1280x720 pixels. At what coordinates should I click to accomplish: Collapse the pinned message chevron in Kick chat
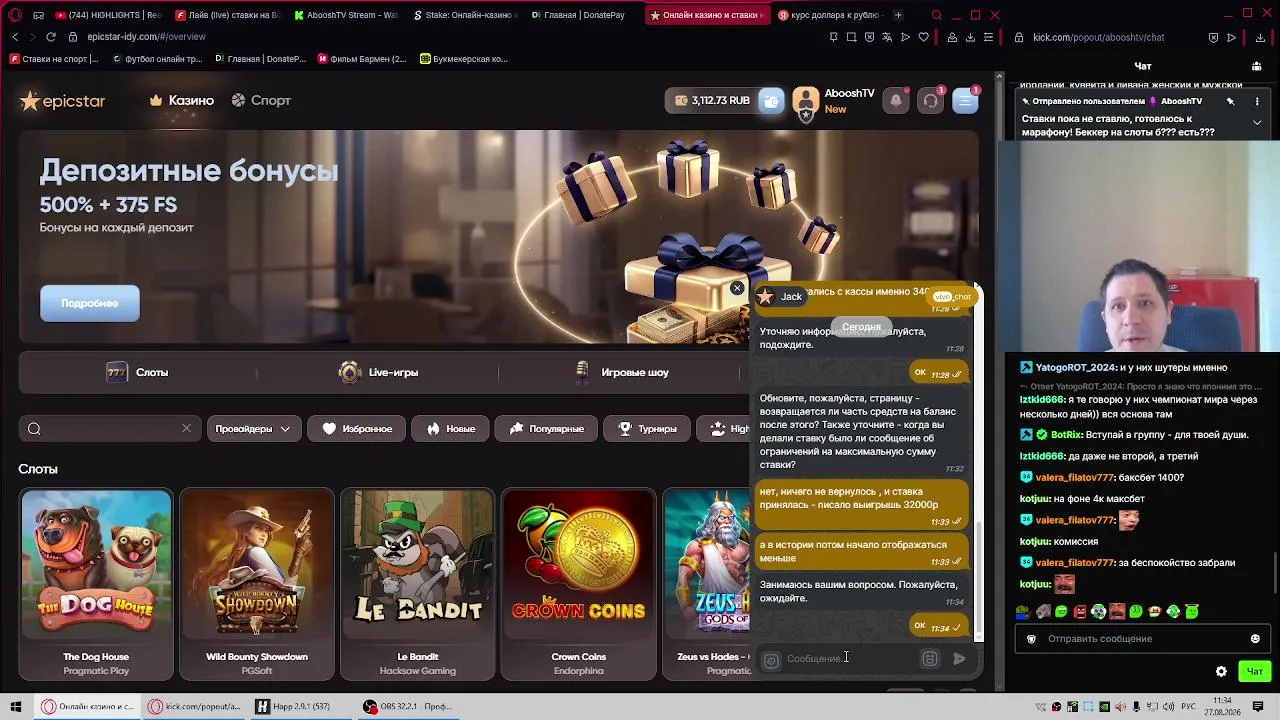tap(1257, 122)
